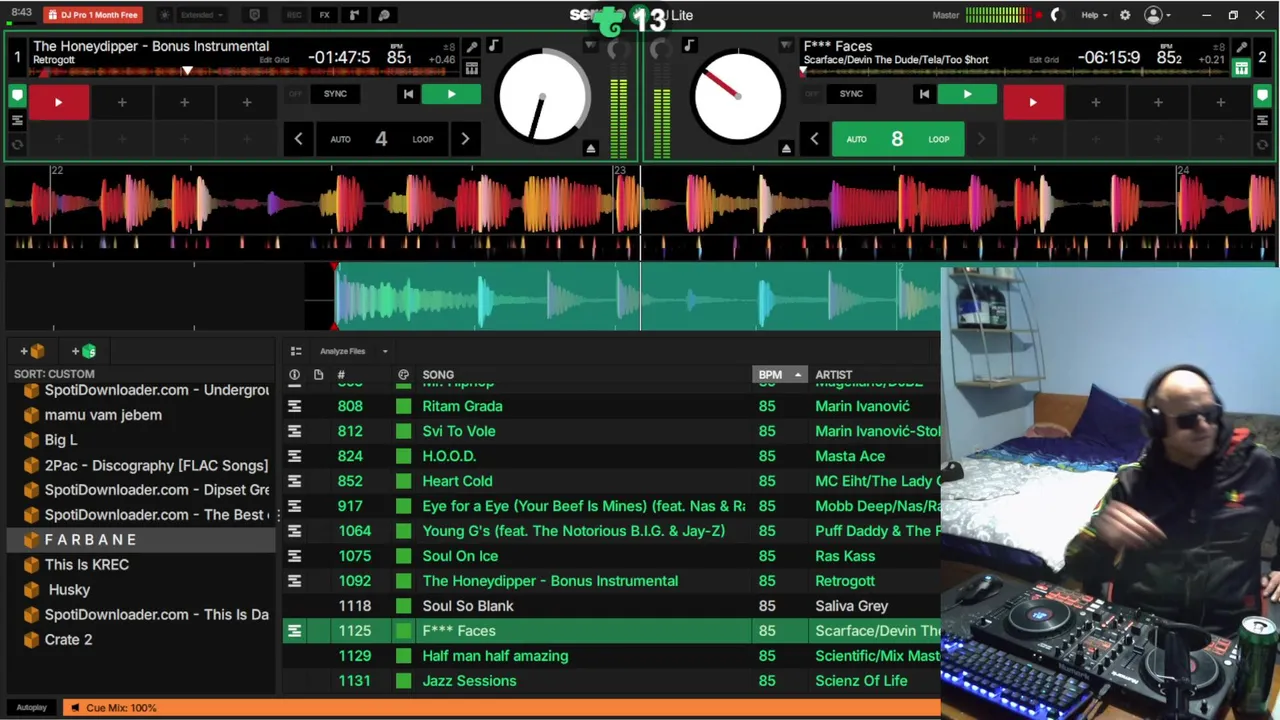Turn deck 1 sync OFF

(295, 94)
